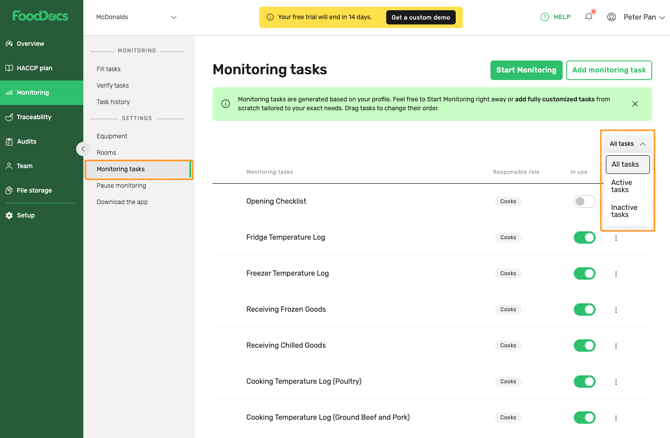This screenshot has width=670, height=438.
Task: Click info icon in green notice
Action: click(x=226, y=104)
